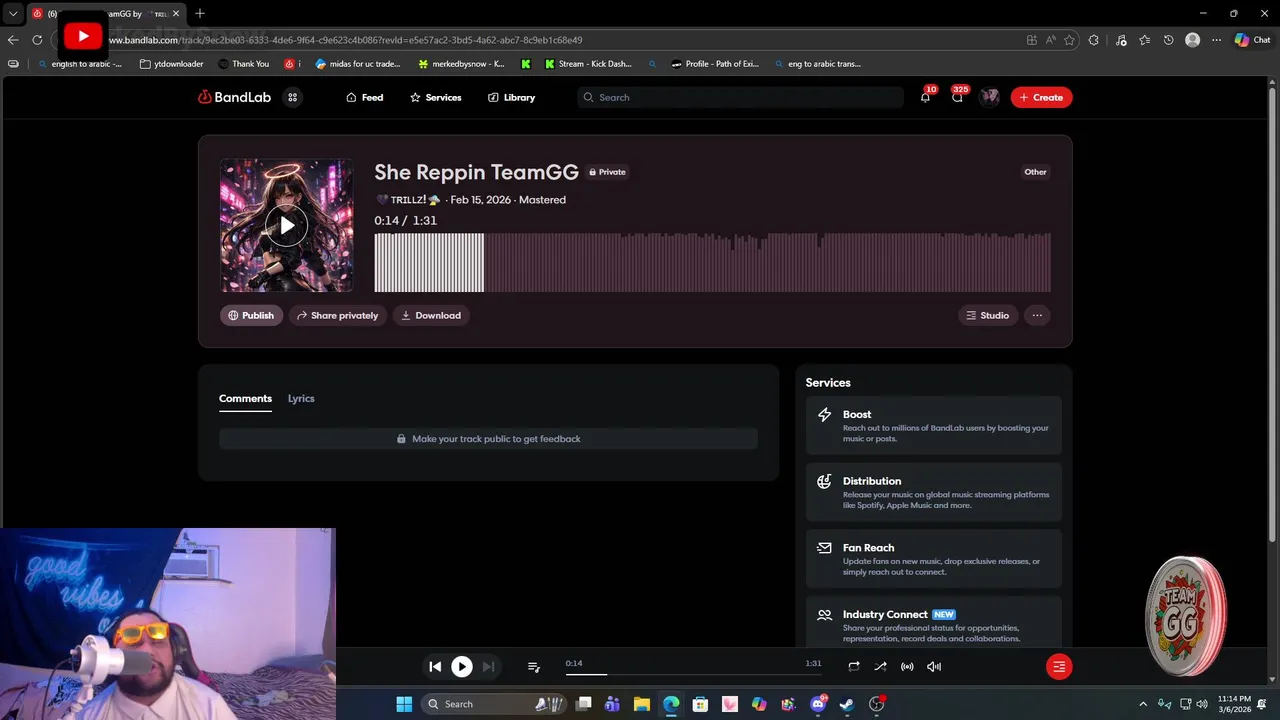Open the Thank You bookmark
Viewport: 1280px width, 720px height.
coord(244,63)
